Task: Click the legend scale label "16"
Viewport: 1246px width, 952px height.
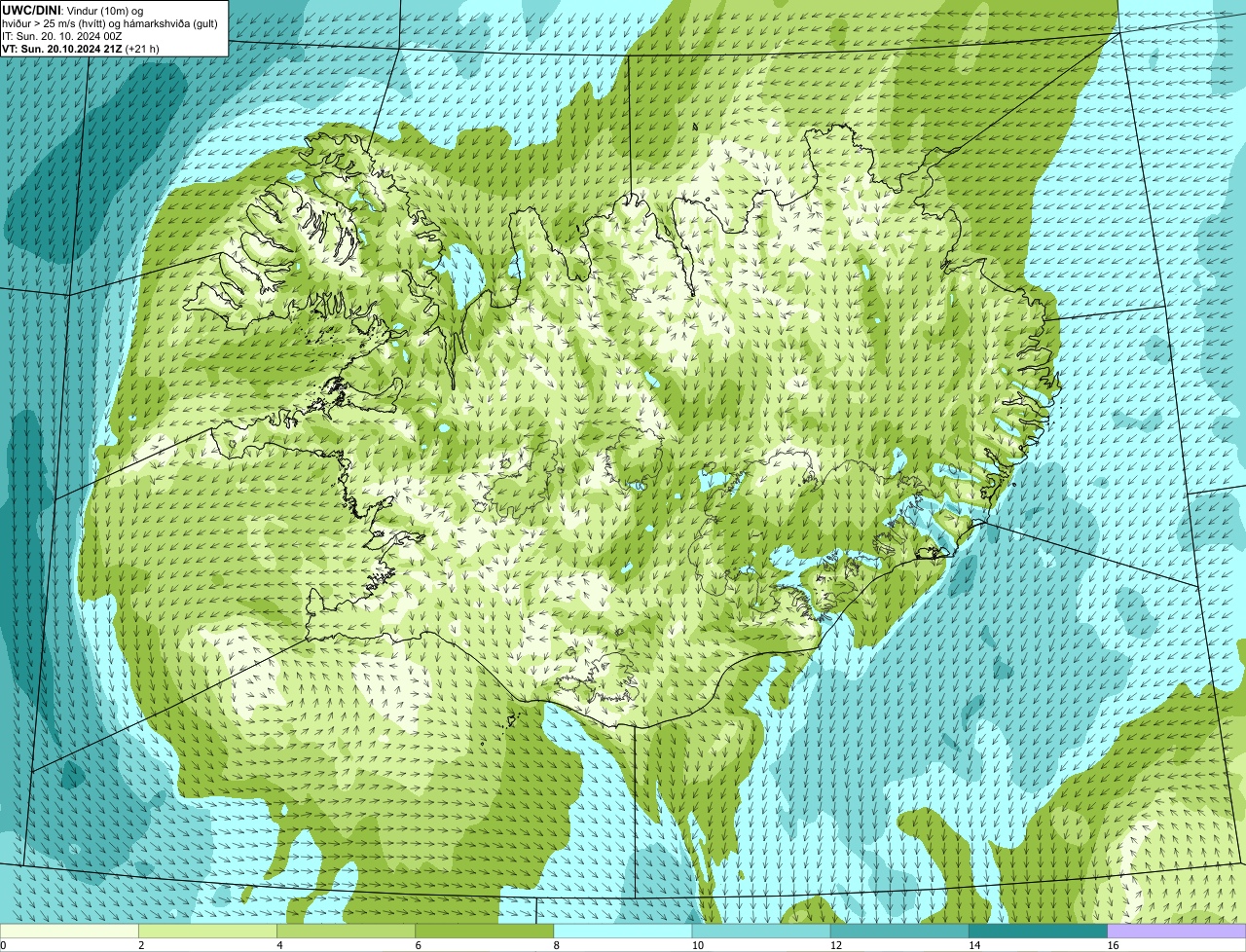Action: coord(1113,945)
